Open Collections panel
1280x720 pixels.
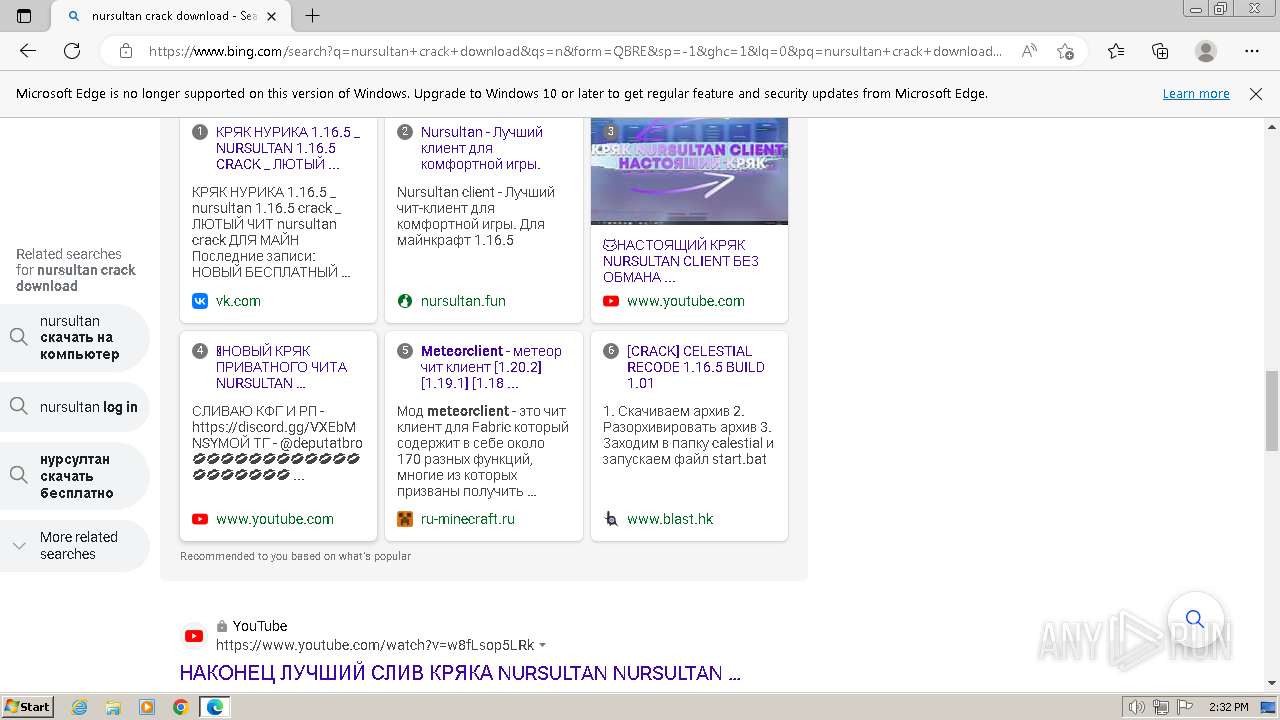[x=1160, y=51]
